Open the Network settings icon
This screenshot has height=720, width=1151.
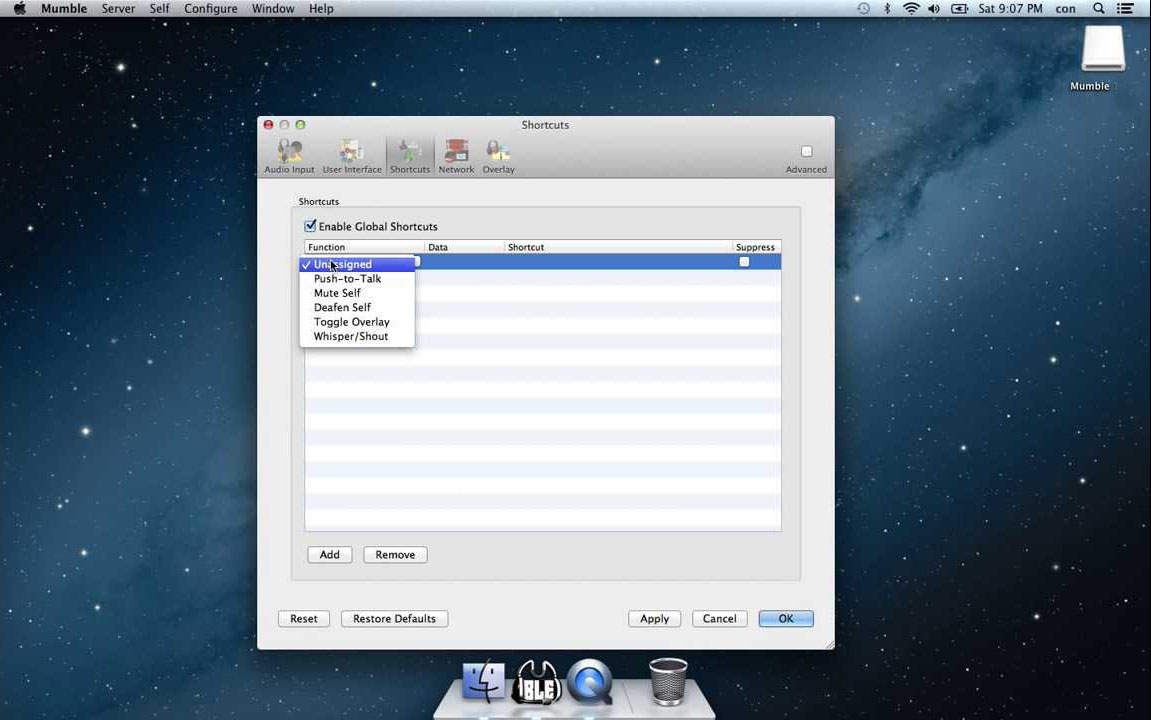pyautogui.click(x=456, y=156)
